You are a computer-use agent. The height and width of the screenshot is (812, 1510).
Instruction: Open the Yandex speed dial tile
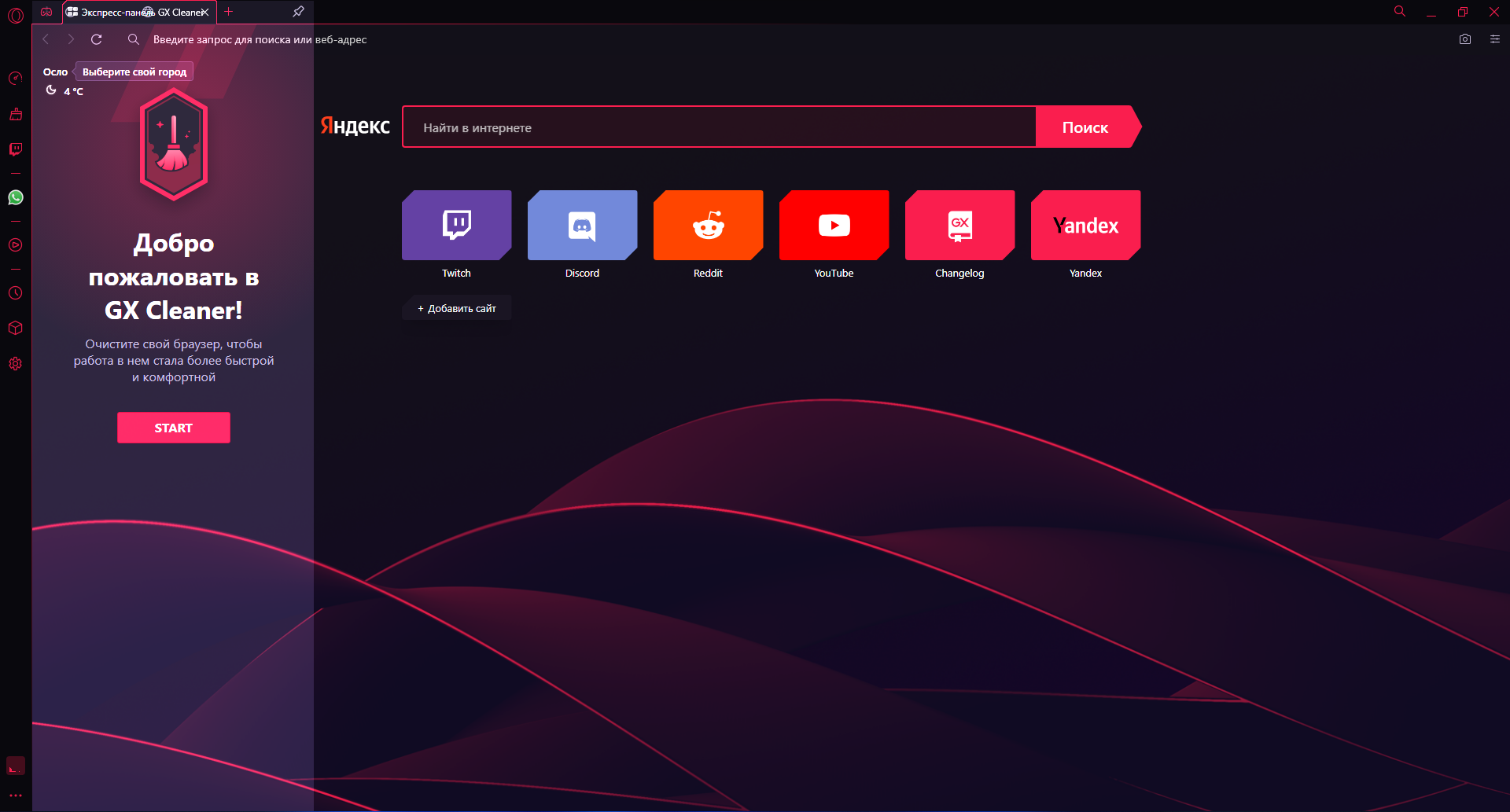tap(1085, 226)
